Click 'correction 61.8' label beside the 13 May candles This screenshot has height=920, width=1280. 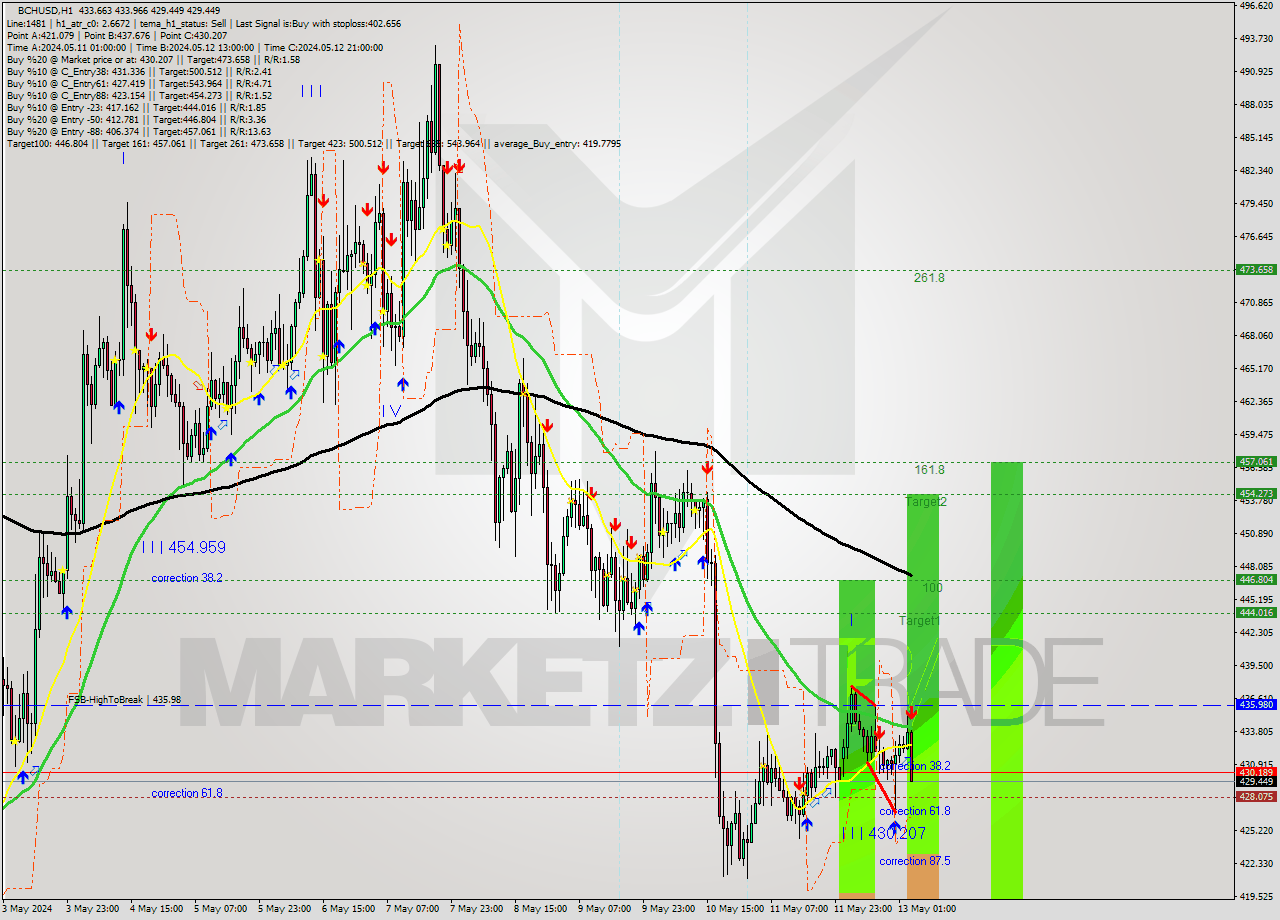[x=915, y=811]
